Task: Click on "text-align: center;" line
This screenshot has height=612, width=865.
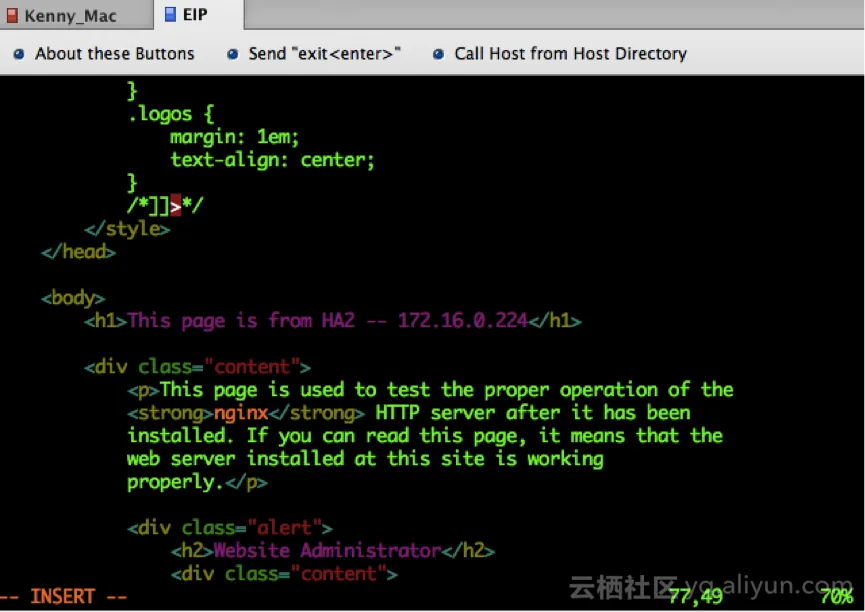Action: tap(273, 160)
